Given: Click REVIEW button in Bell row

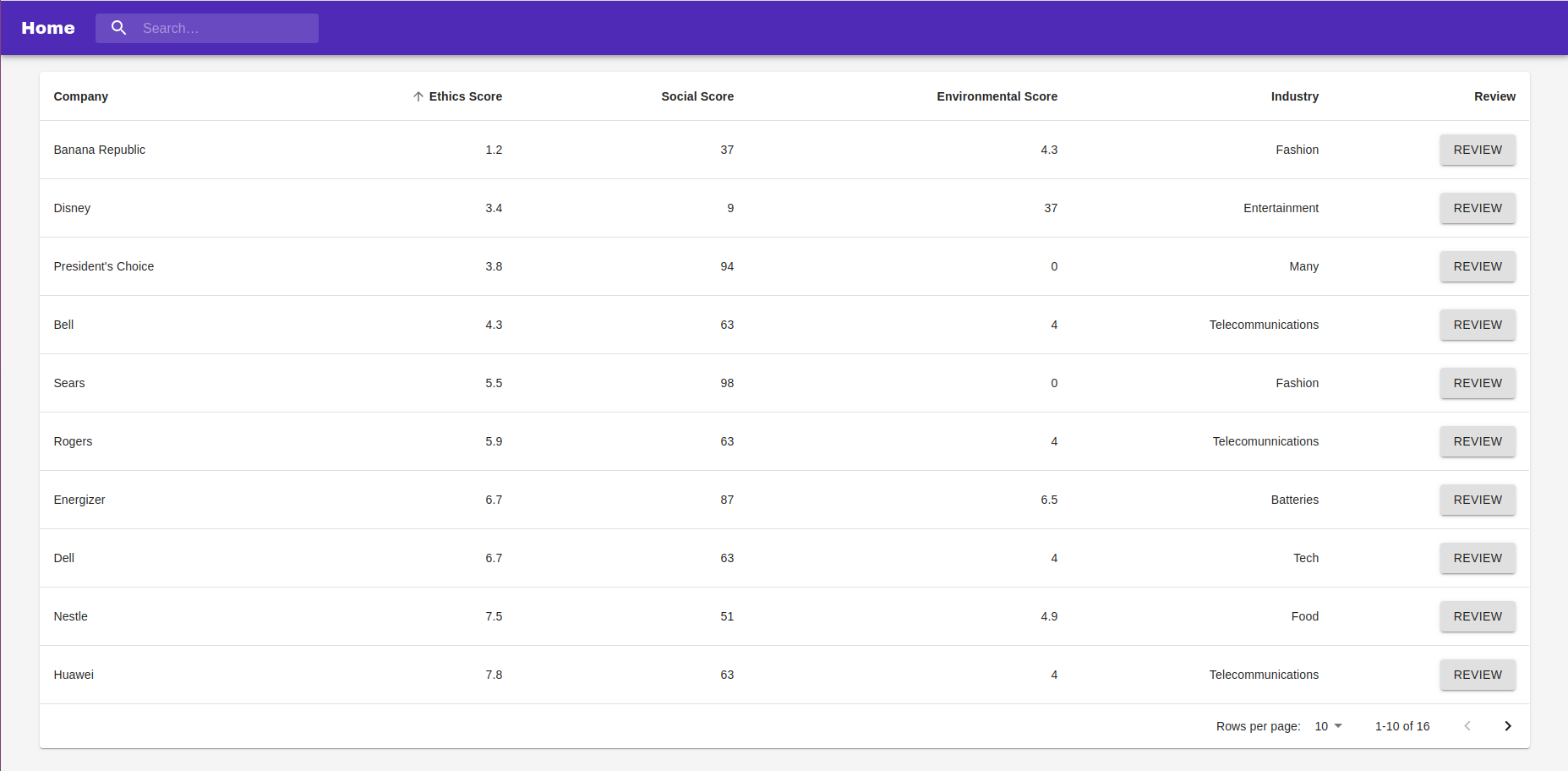Looking at the screenshot, I should 1478,325.
